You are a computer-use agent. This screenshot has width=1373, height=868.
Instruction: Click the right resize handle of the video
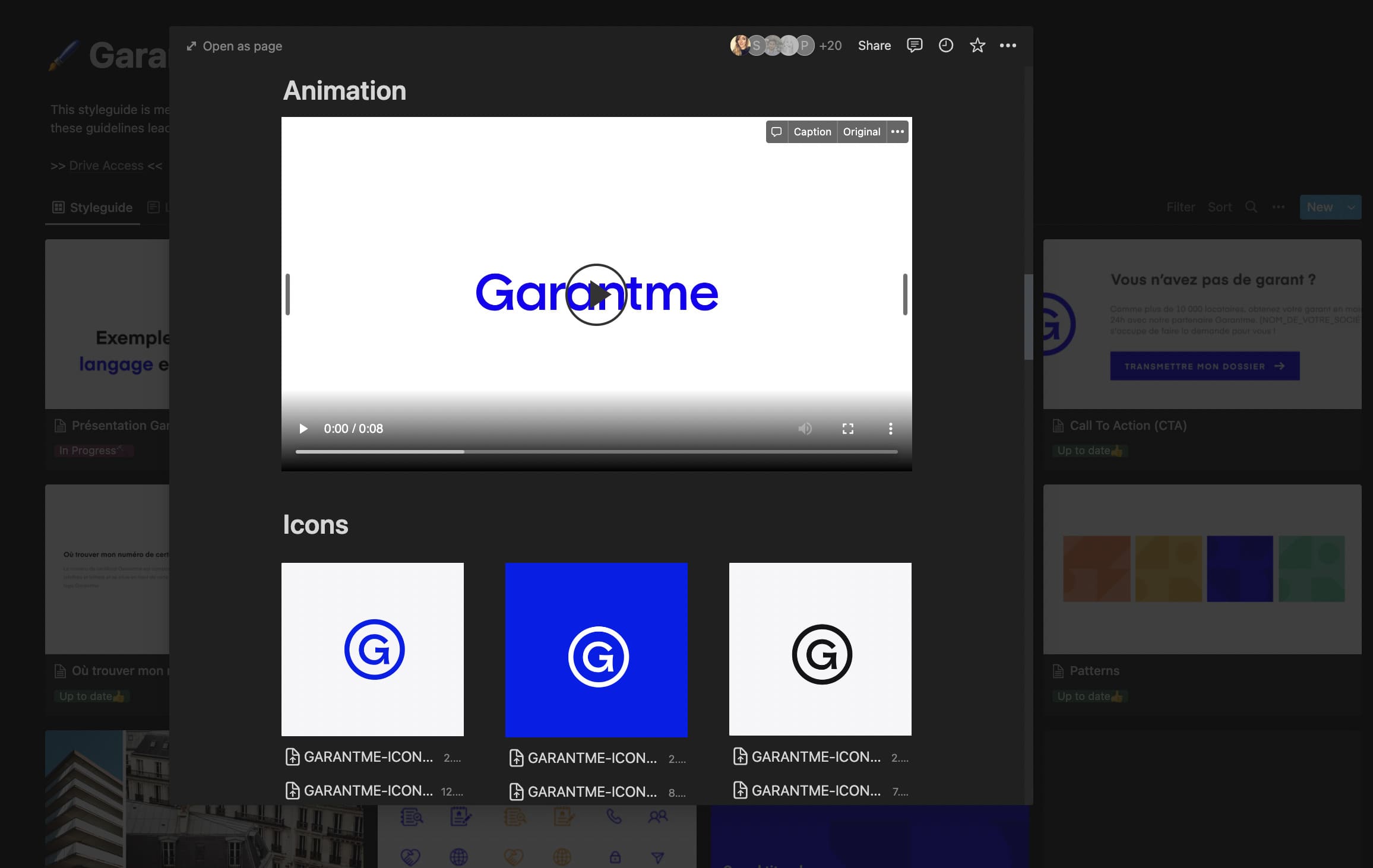pos(905,294)
